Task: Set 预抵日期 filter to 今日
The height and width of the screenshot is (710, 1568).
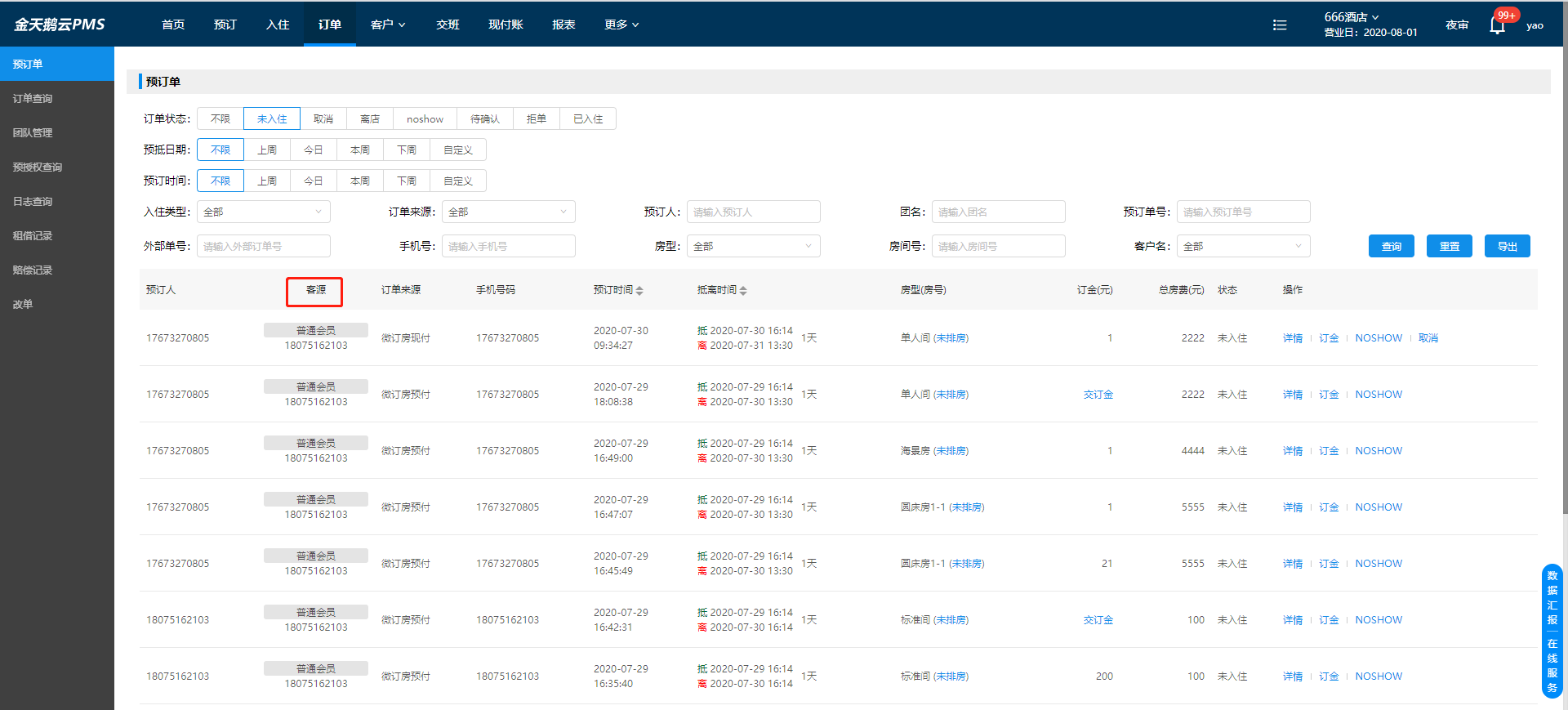Action: pyautogui.click(x=314, y=150)
